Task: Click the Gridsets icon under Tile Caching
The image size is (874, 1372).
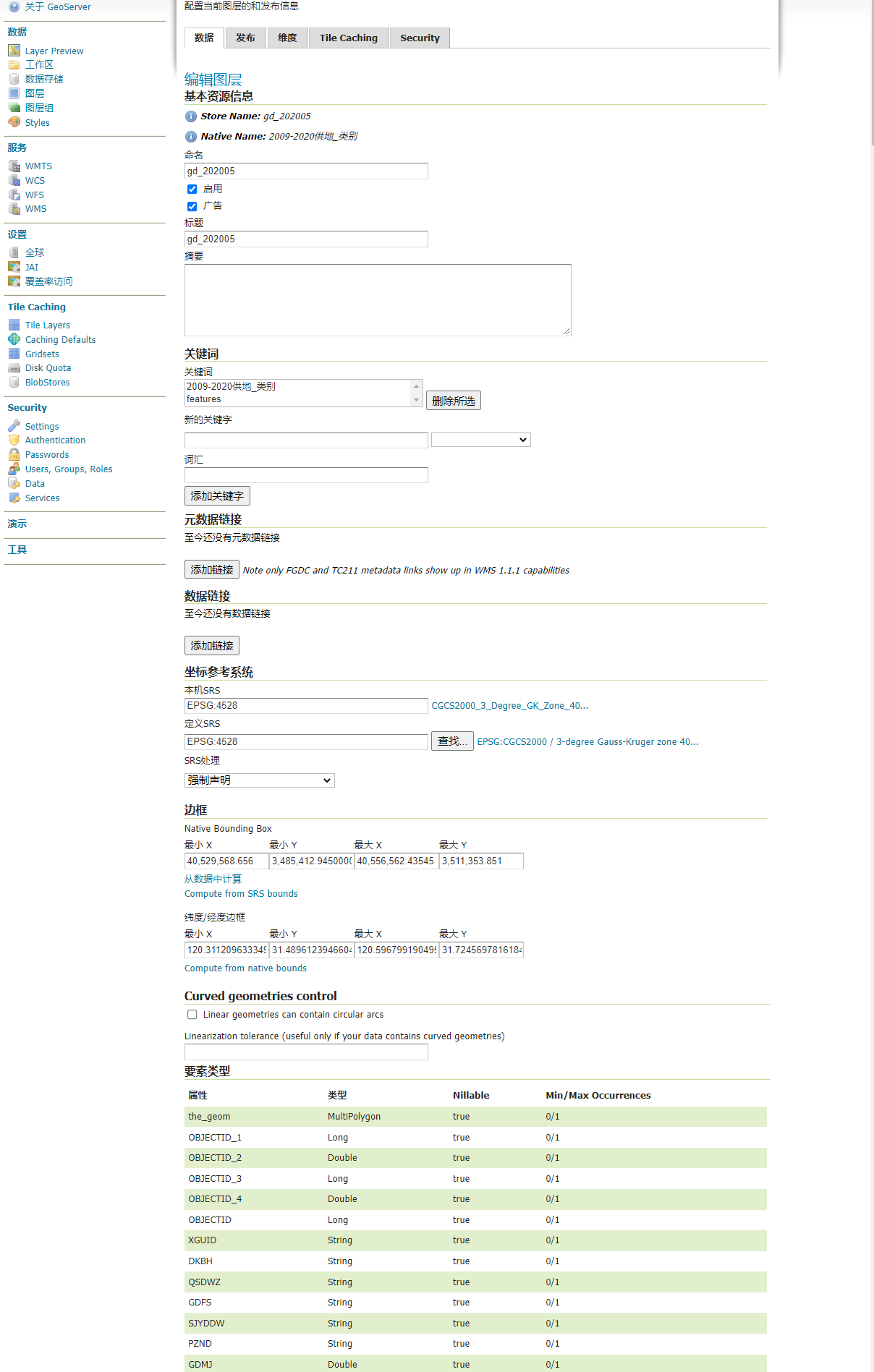Action: 14,354
